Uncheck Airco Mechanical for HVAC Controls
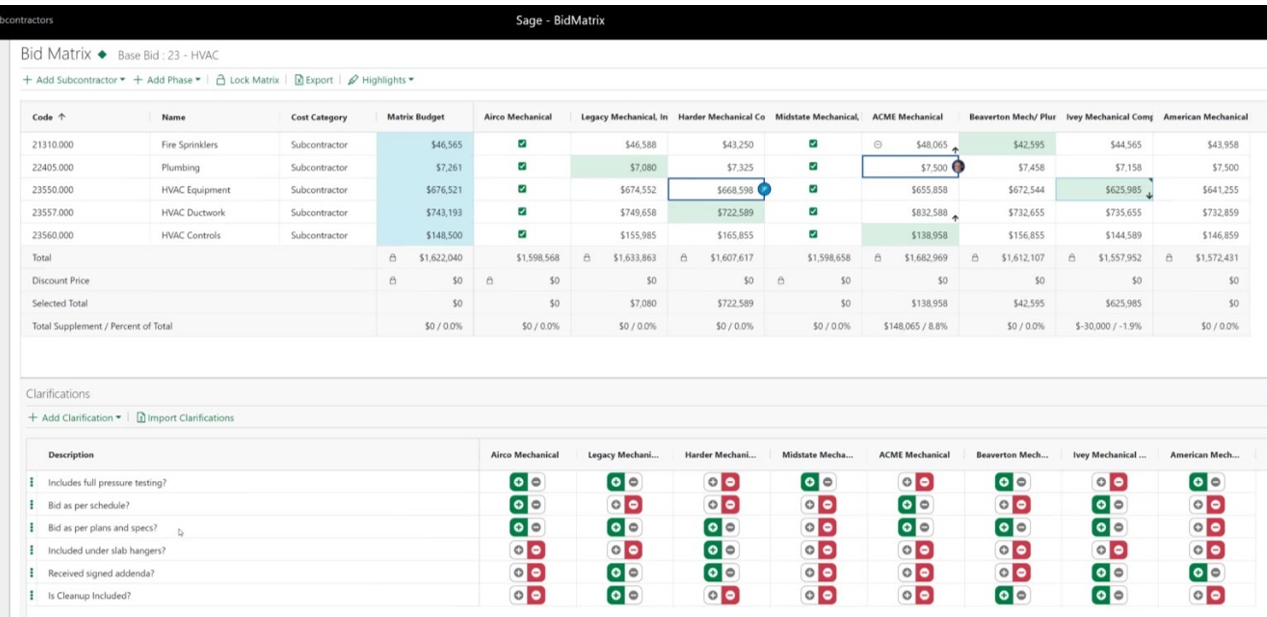Image resolution: width=1267 pixels, height=617 pixels. (x=522, y=235)
